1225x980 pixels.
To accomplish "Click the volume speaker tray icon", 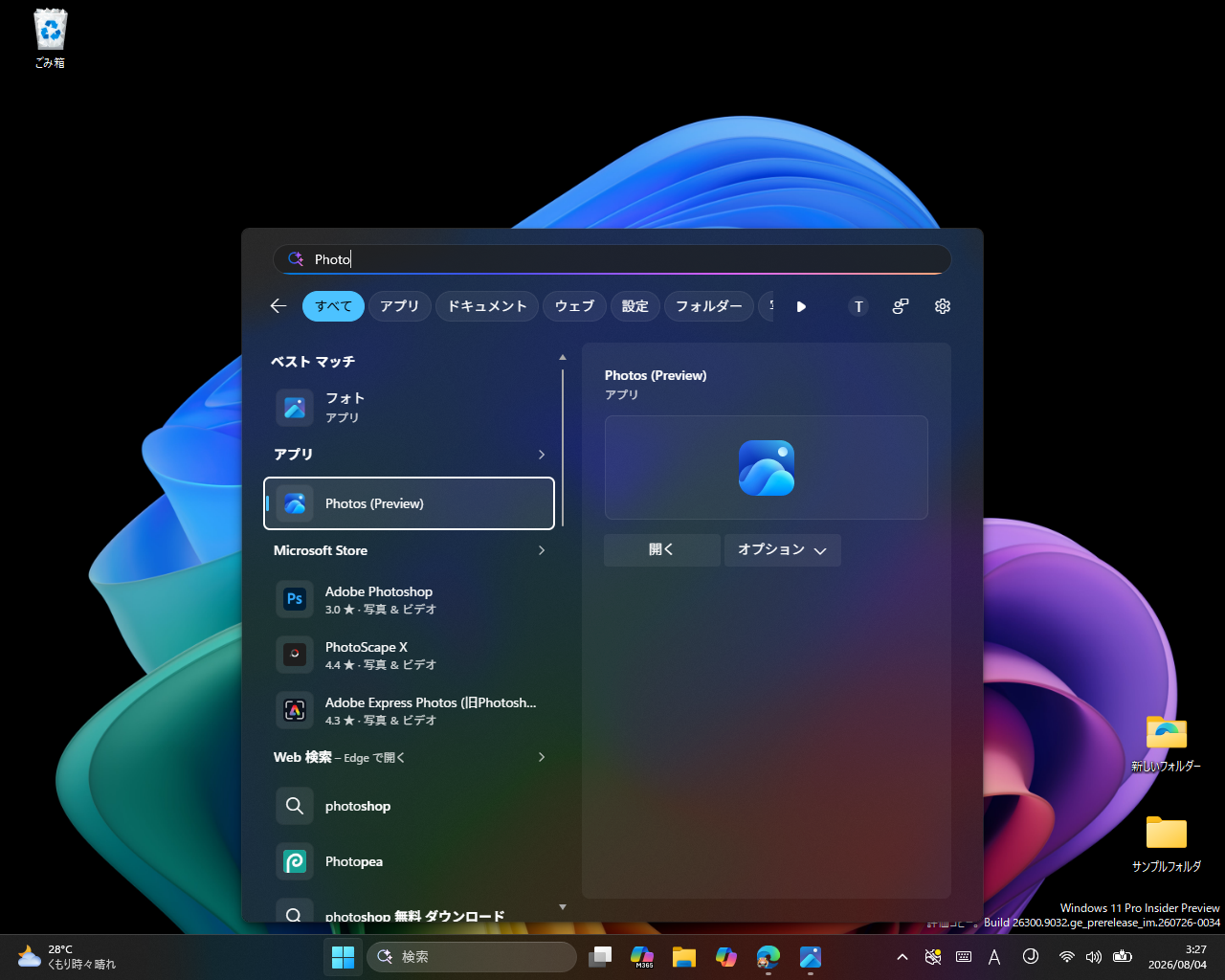I will (1094, 957).
